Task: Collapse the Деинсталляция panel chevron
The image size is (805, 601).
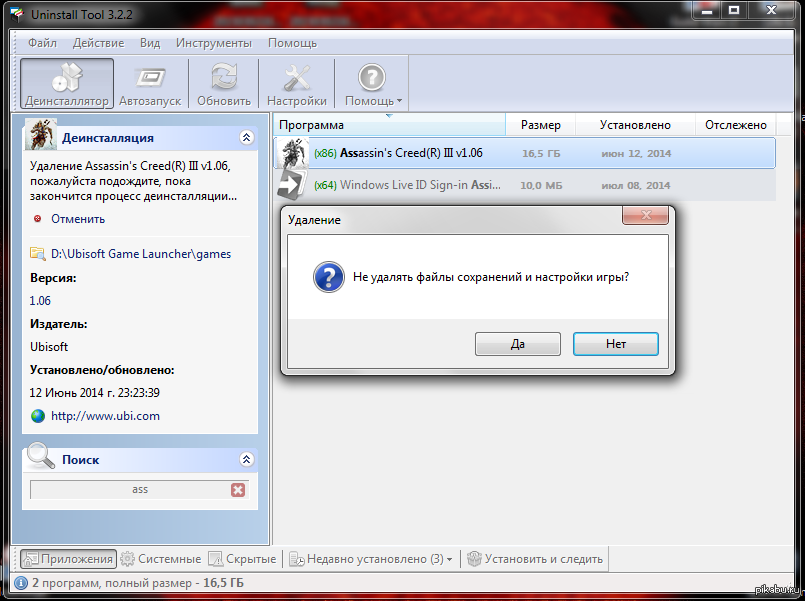Action: click(246, 138)
